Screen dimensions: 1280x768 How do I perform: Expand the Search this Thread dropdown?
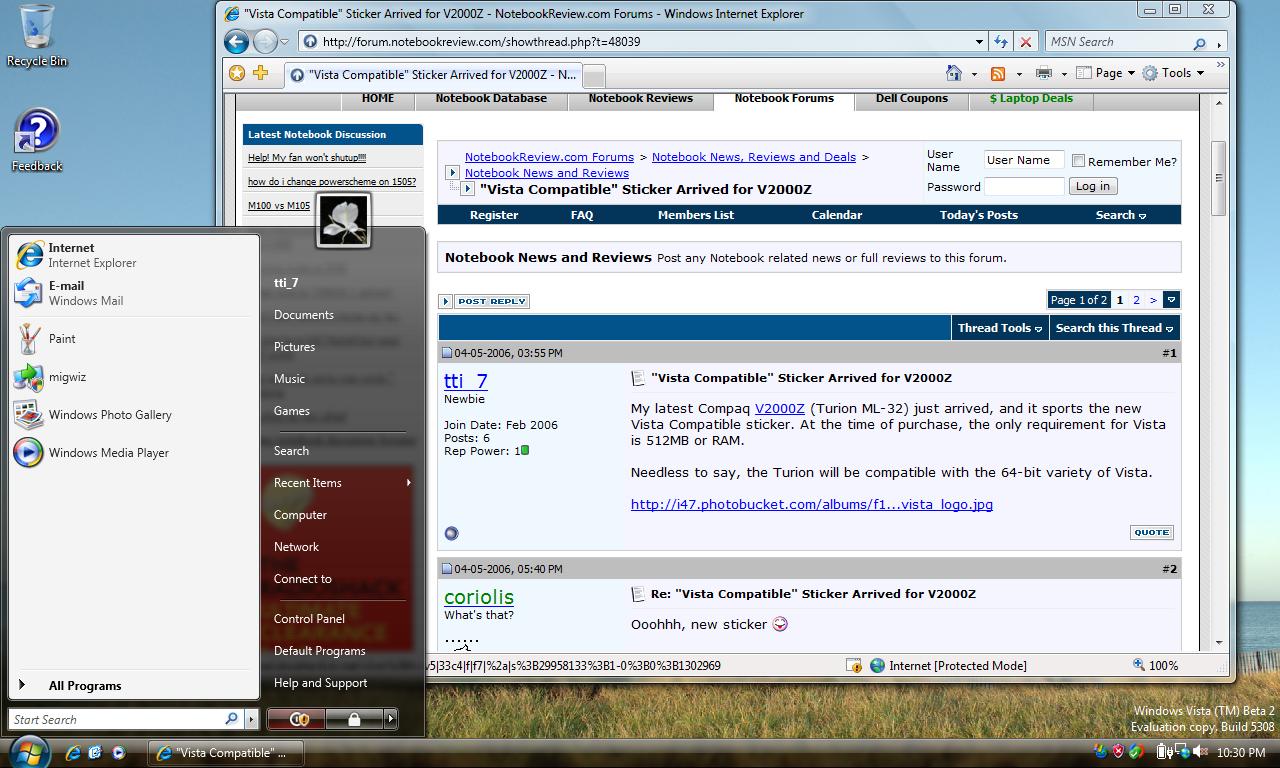1115,328
